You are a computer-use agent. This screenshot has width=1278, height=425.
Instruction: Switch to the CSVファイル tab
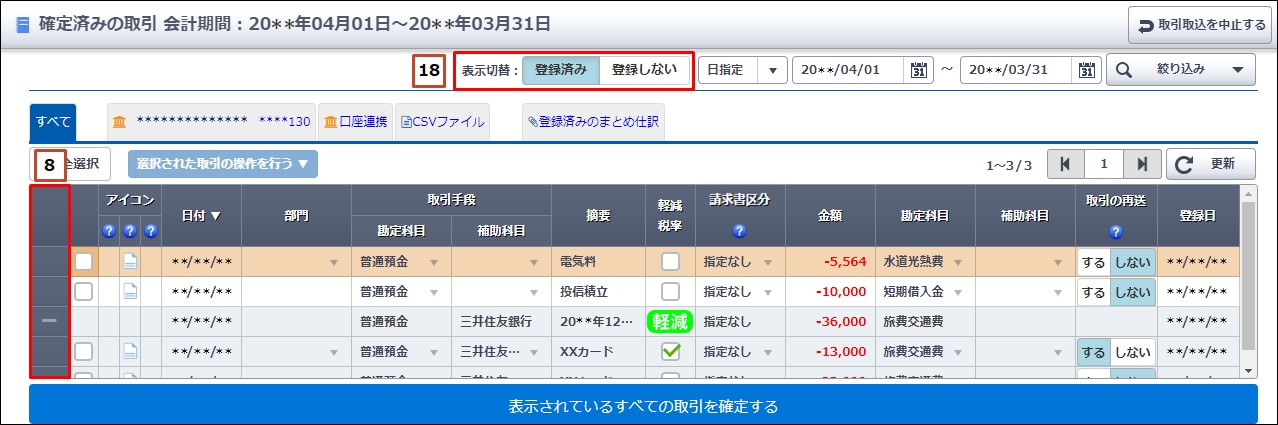pyautogui.click(x=442, y=122)
